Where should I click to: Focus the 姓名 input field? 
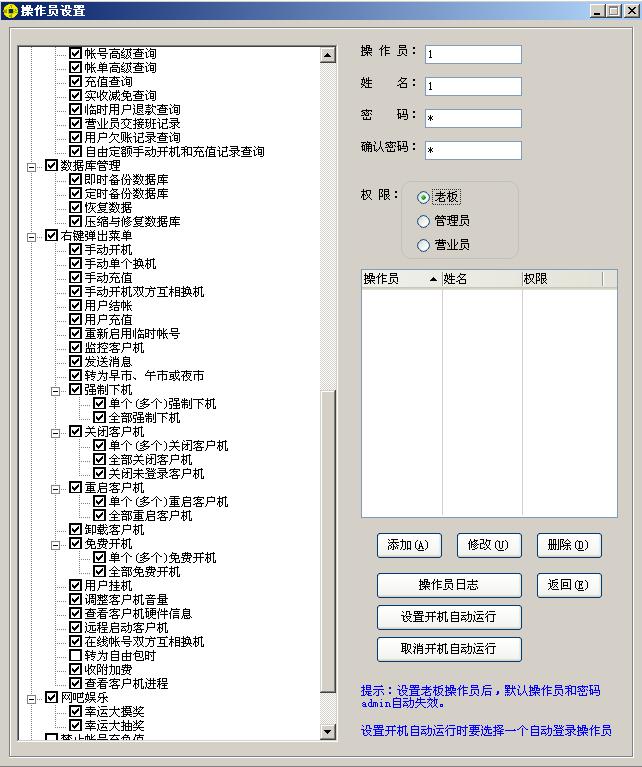tap(473, 86)
